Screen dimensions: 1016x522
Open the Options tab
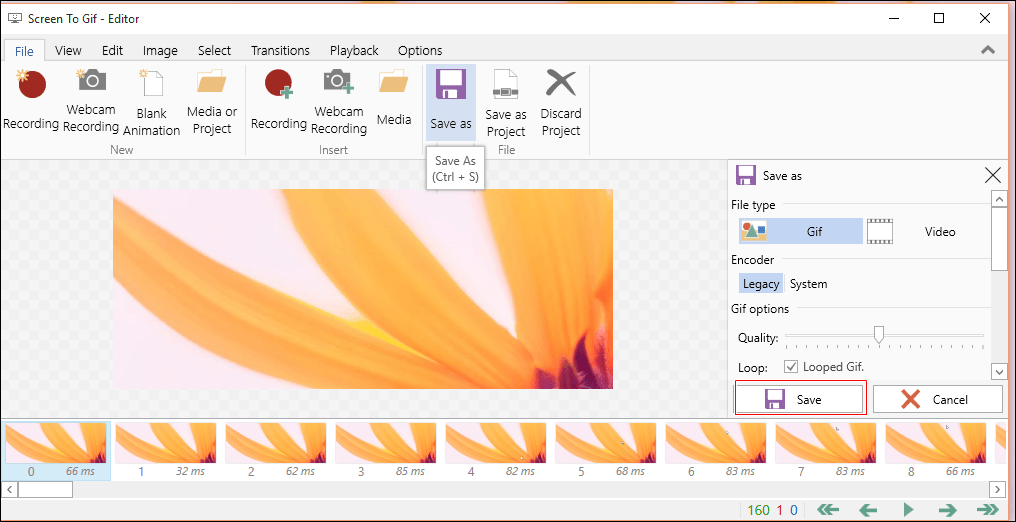[420, 51]
